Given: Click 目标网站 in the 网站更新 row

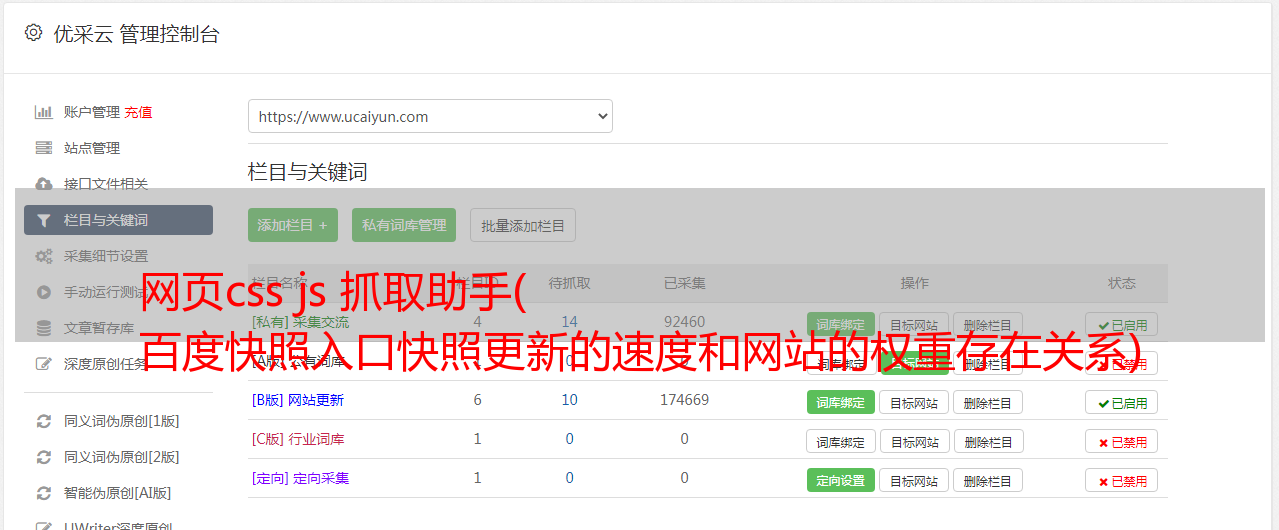Looking at the screenshot, I should (x=914, y=402).
